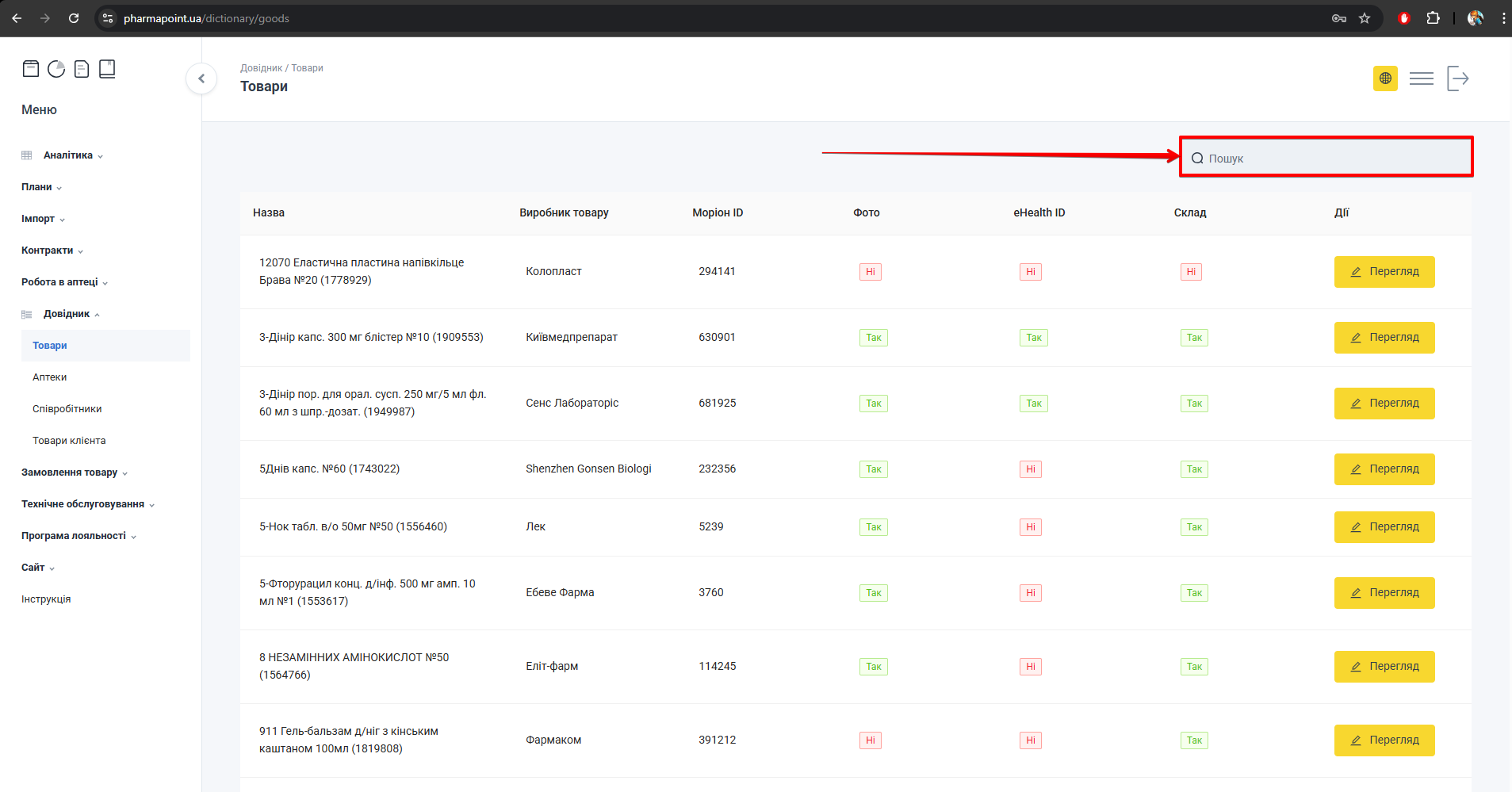Image resolution: width=1512 pixels, height=792 pixels.
Task: Open the Аптеки submenu item
Action: coord(50,377)
